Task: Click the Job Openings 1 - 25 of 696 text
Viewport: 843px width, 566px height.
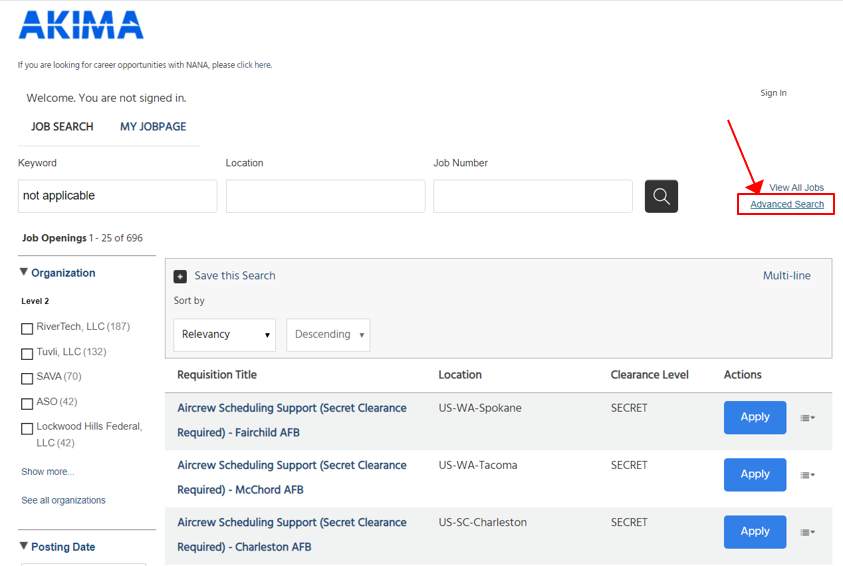Action: [x=82, y=238]
